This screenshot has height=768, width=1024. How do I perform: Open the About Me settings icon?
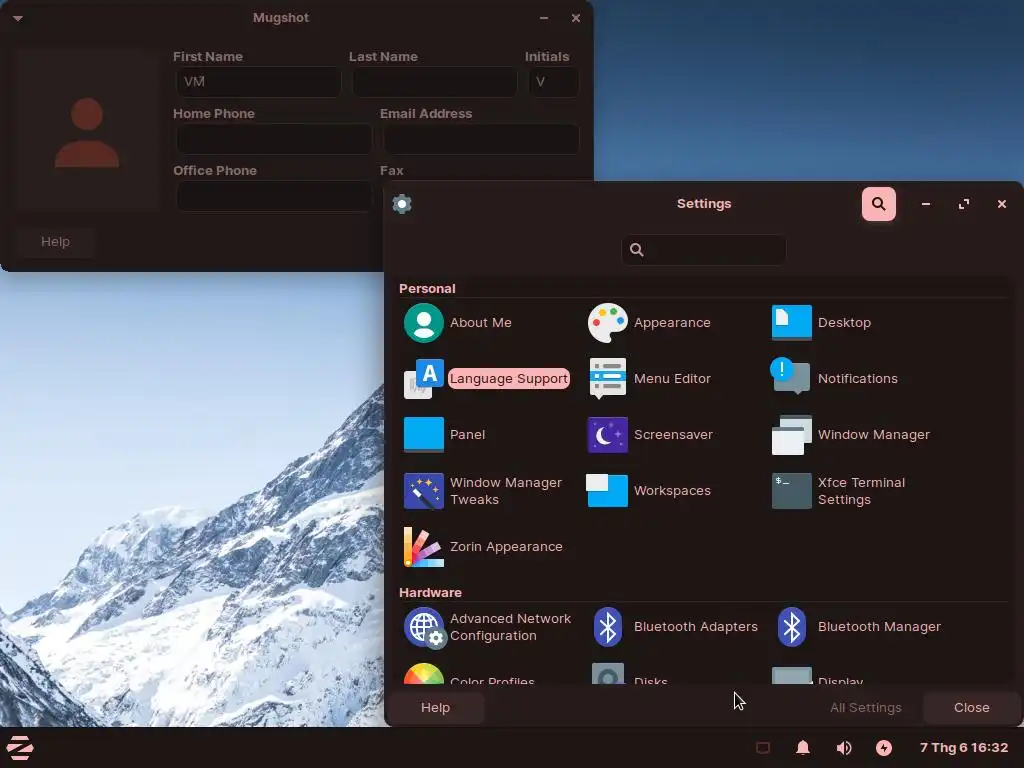pyautogui.click(x=423, y=323)
